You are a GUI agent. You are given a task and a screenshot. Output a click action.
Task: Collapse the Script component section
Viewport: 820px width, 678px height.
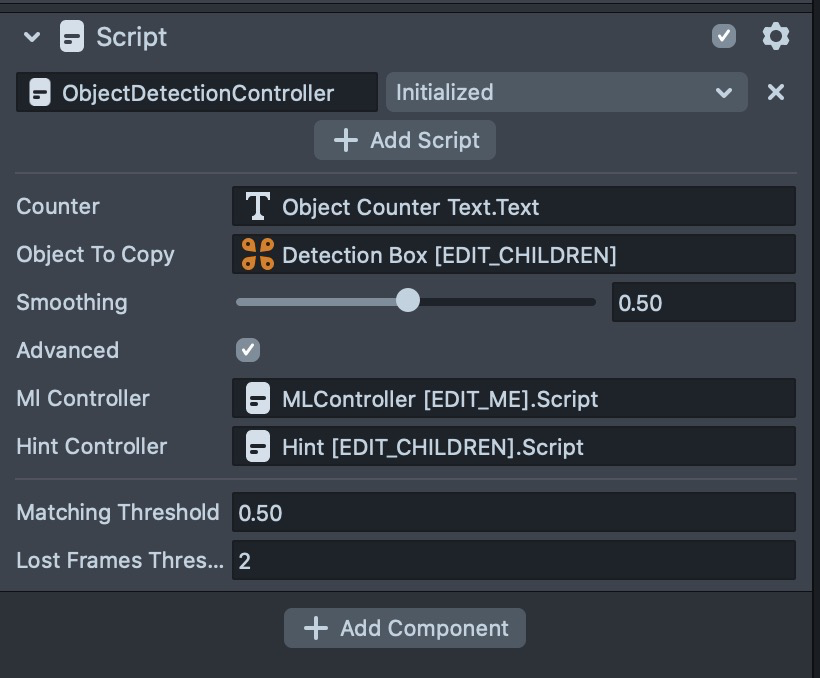click(32, 37)
